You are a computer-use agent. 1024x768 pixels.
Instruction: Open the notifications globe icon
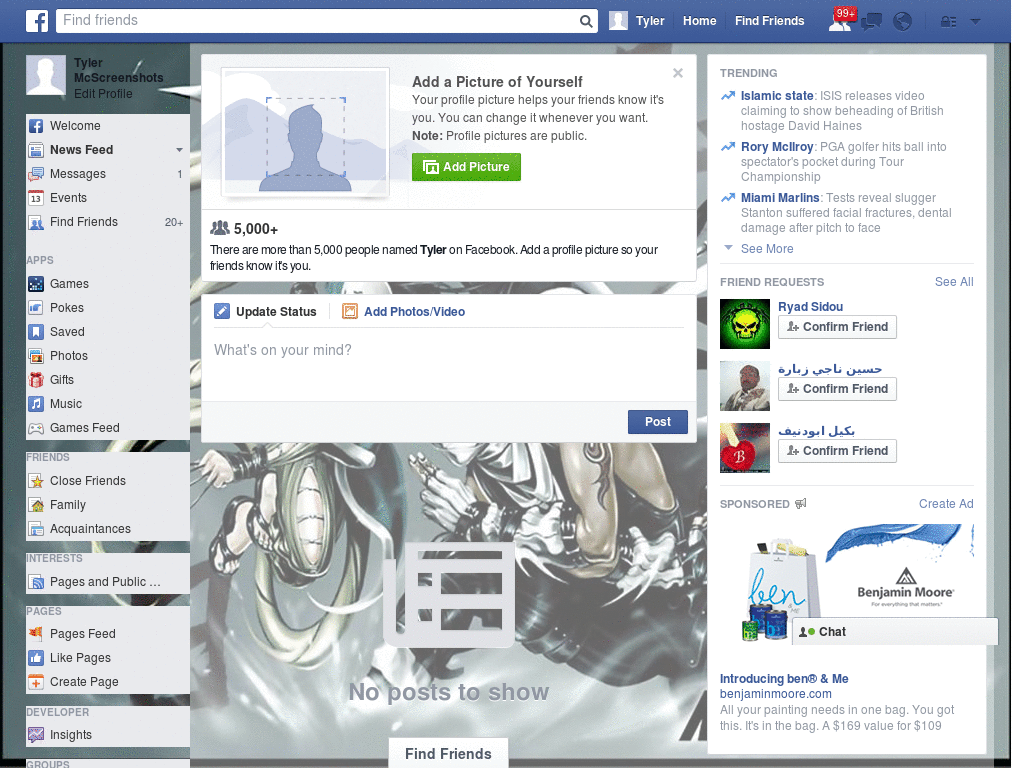click(x=903, y=22)
